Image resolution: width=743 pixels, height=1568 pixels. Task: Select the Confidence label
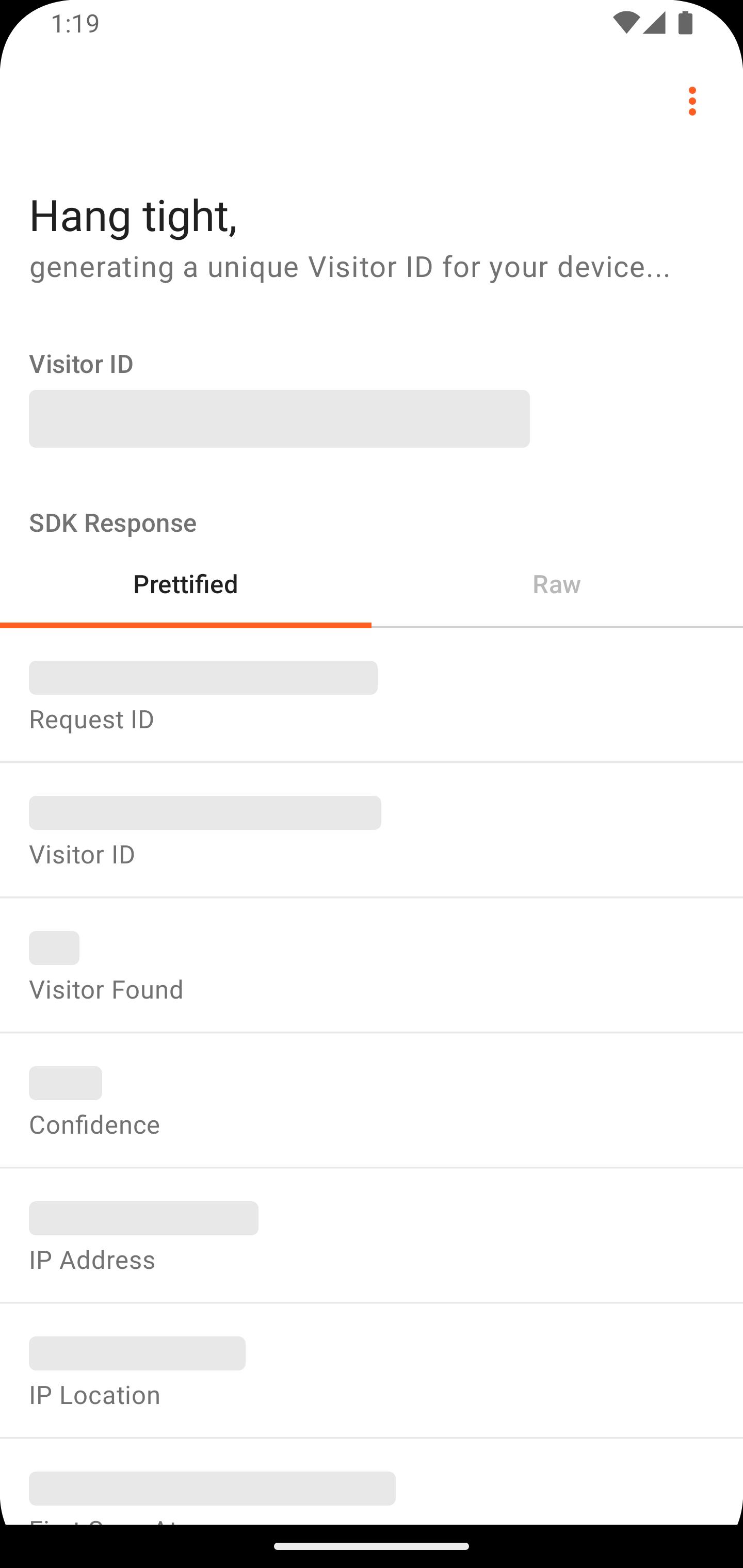pos(94,1125)
